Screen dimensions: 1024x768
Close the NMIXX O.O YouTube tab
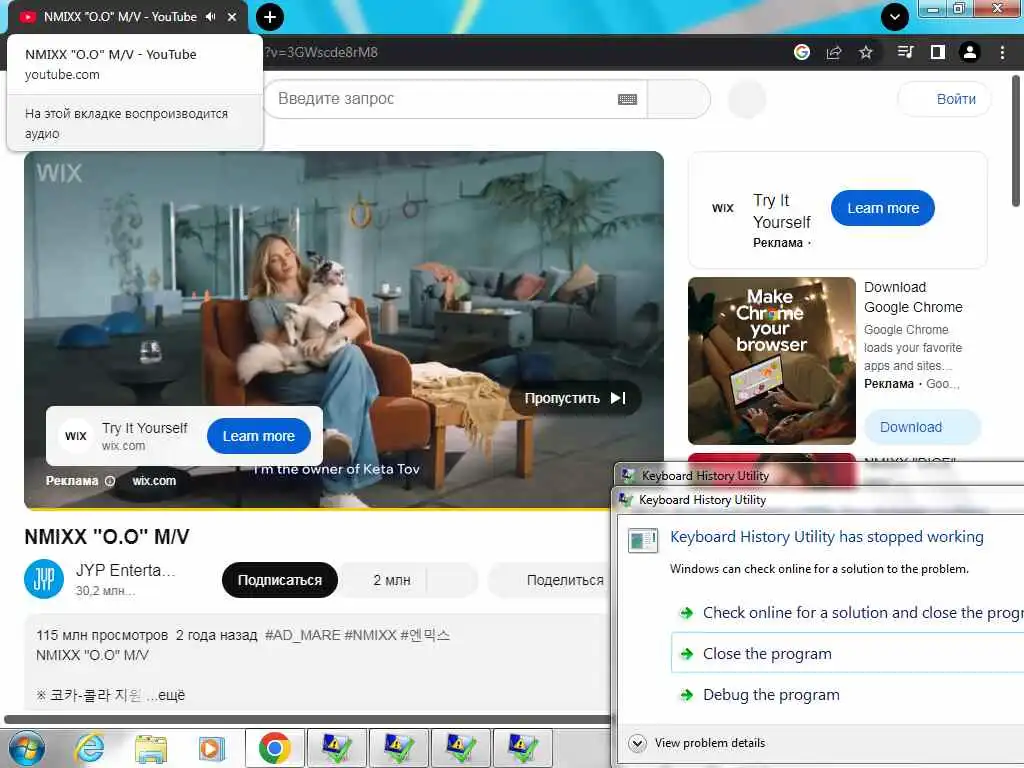coord(232,17)
